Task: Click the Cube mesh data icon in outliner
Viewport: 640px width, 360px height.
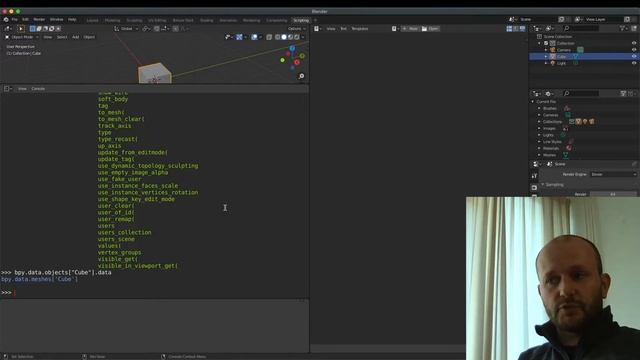Action: tap(576, 56)
